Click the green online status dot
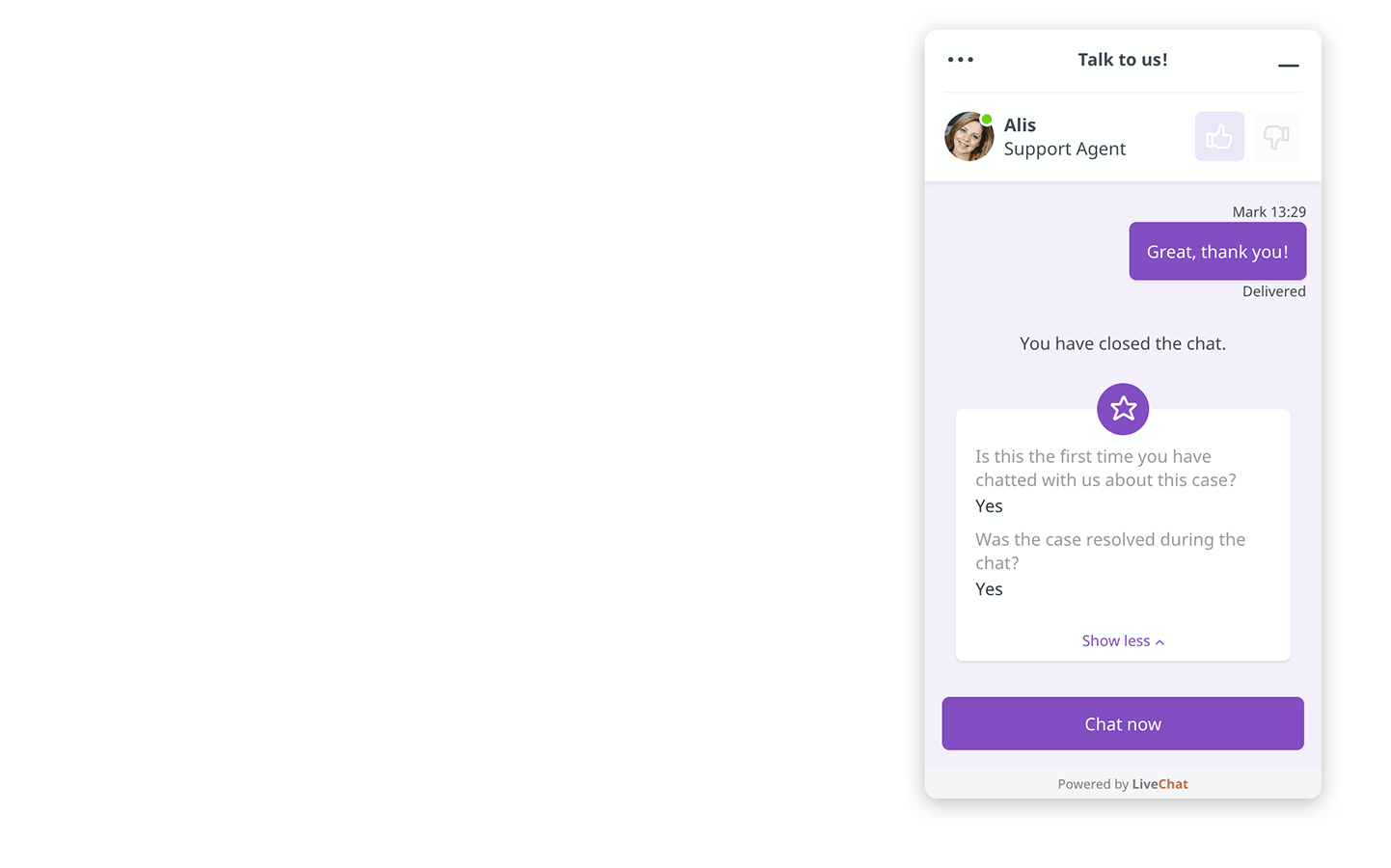The width and height of the screenshot is (1391, 868). point(987,120)
